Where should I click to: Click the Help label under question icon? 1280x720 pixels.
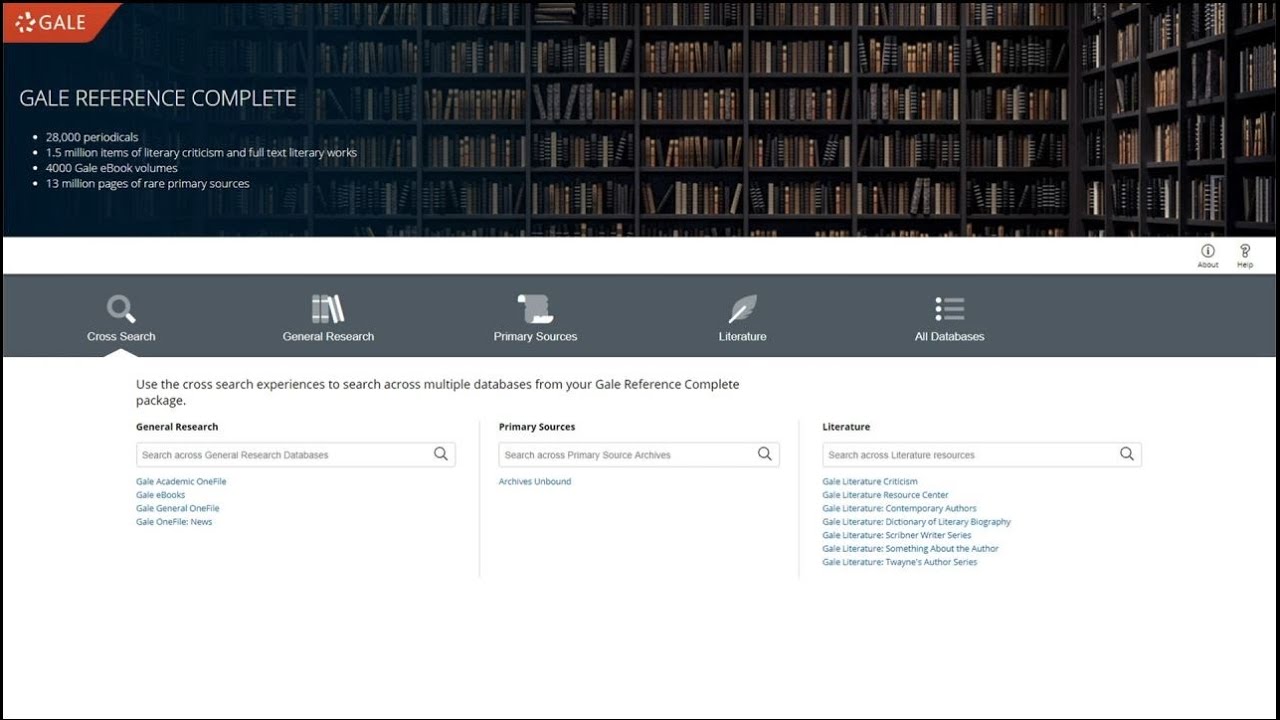point(1245,265)
